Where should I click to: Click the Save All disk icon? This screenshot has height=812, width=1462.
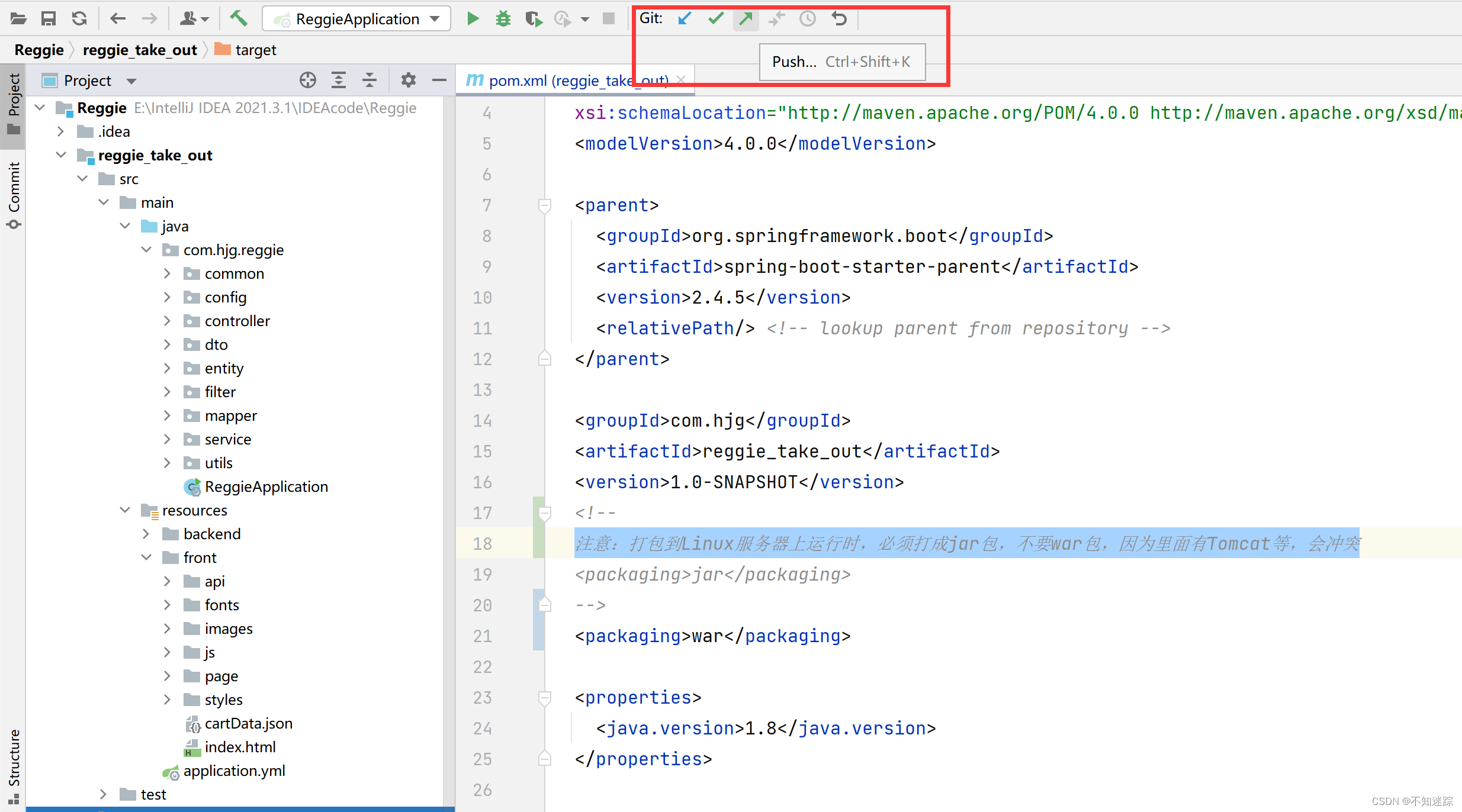pyautogui.click(x=49, y=19)
